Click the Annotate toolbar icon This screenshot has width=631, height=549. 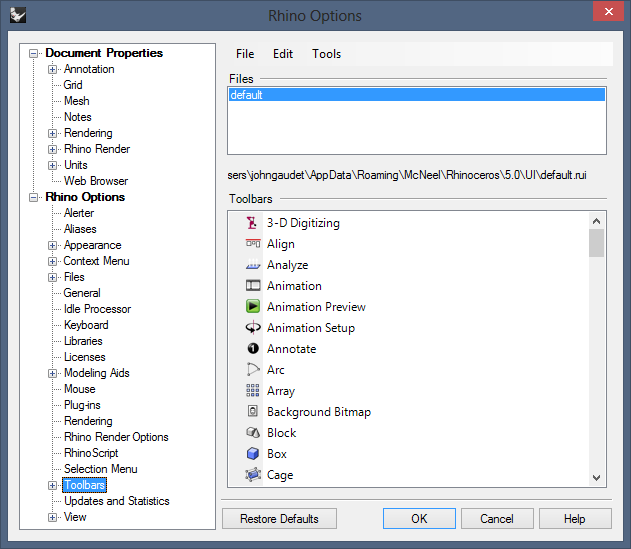253,349
